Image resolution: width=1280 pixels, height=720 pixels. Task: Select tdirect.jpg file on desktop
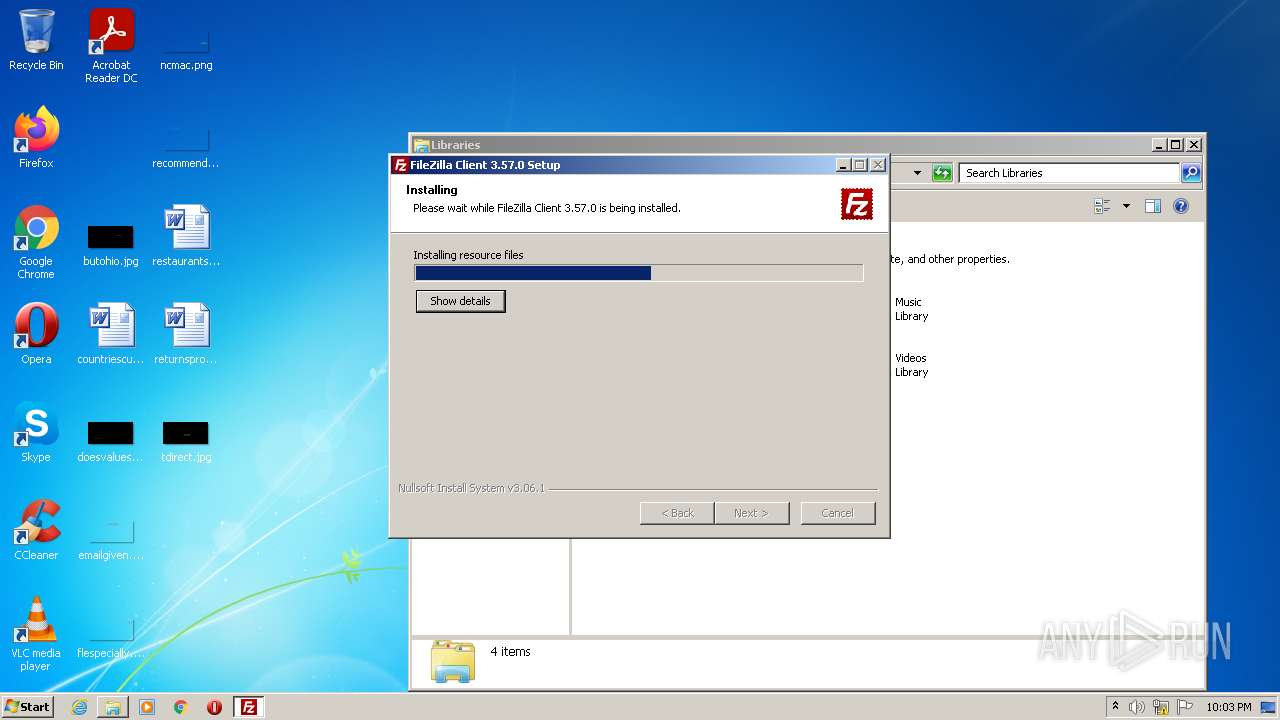coord(186,441)
